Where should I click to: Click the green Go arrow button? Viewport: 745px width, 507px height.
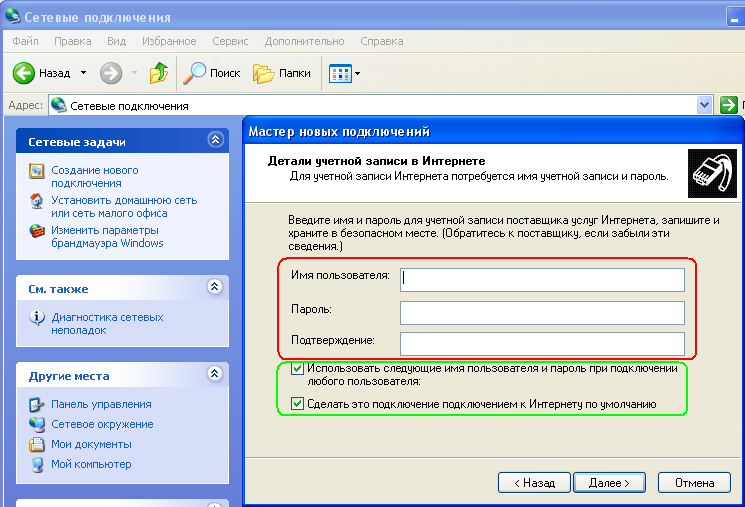(x=728, y=105)
